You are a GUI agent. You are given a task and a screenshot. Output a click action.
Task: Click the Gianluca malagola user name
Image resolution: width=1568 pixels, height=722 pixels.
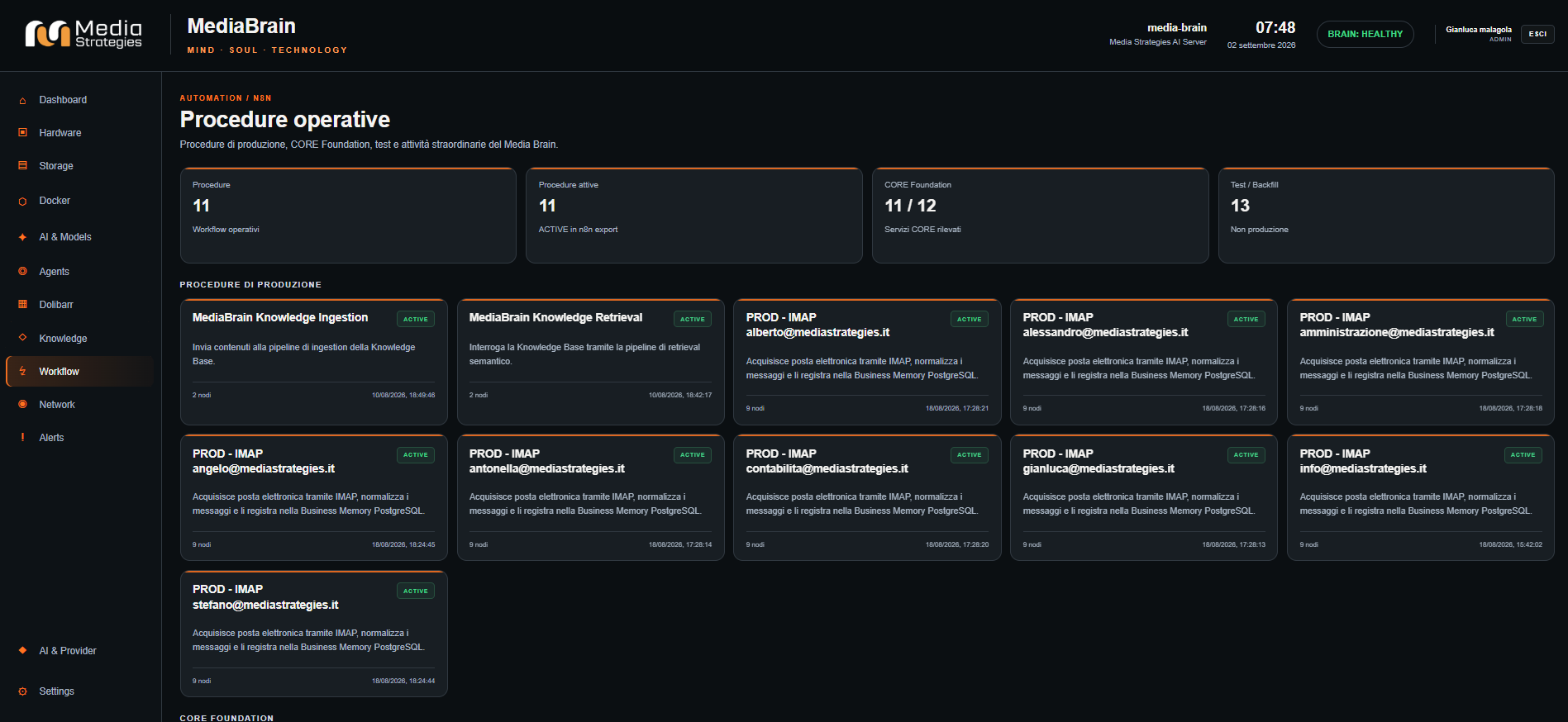click(1478, 30)
